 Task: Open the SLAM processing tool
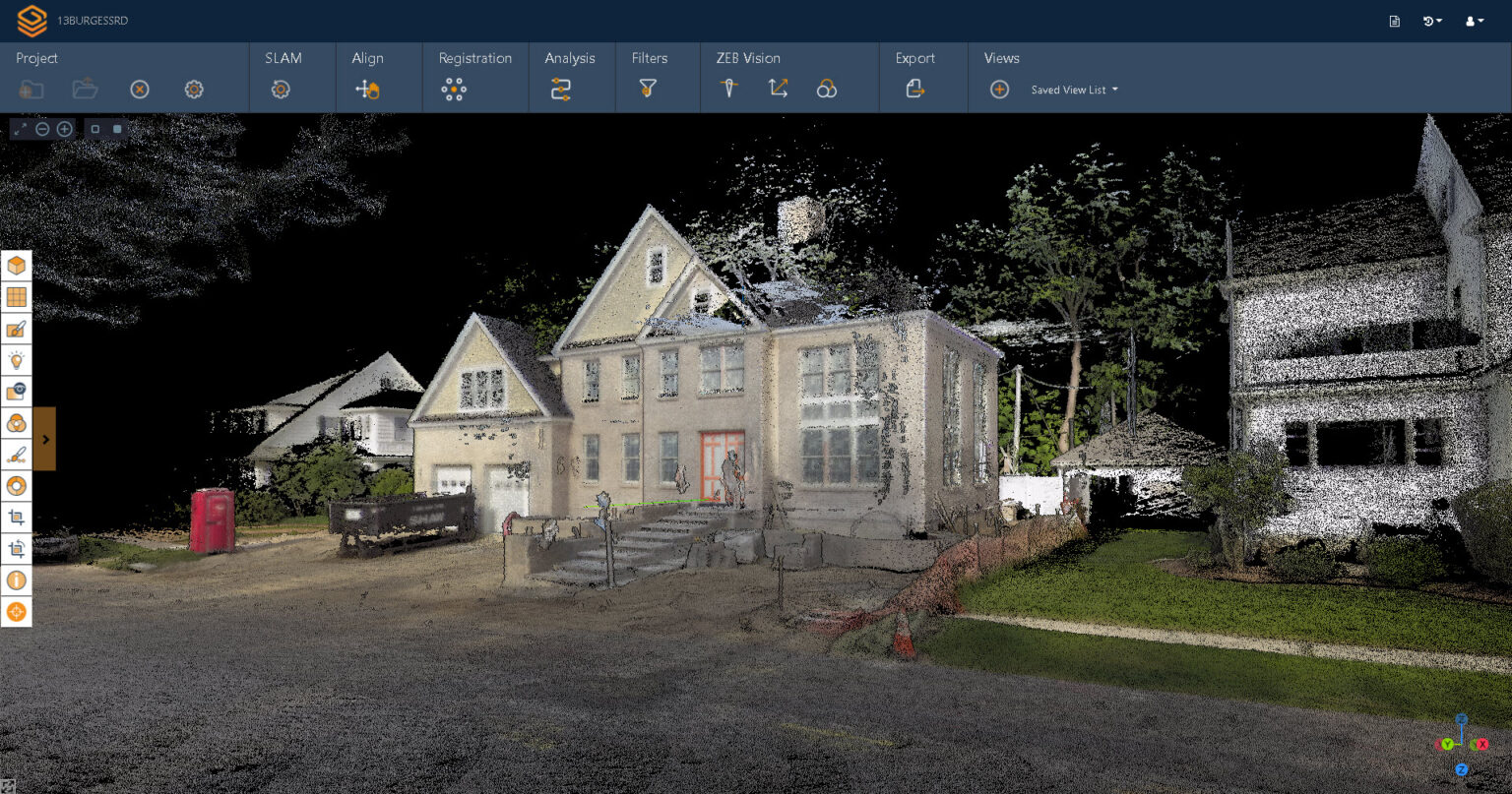coord(280,89)
